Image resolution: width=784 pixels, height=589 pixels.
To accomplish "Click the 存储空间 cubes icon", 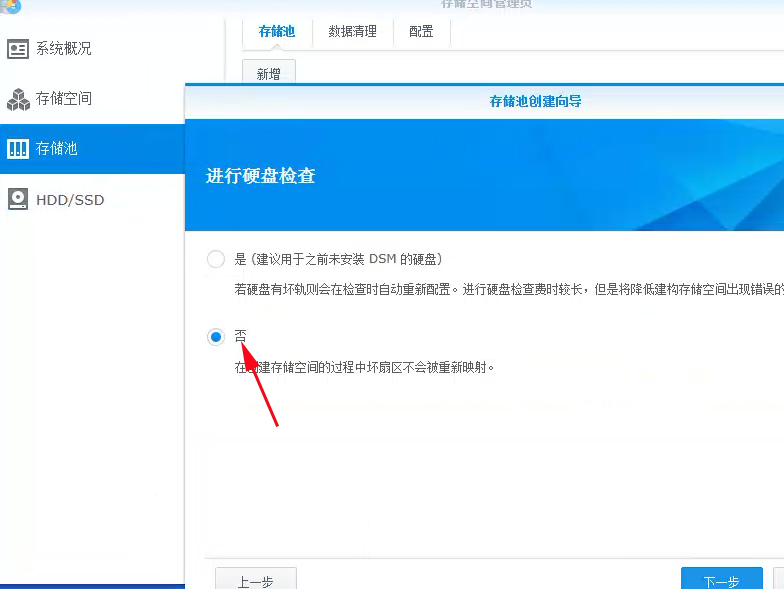I will pyautogui.click(x=18, y=99).
